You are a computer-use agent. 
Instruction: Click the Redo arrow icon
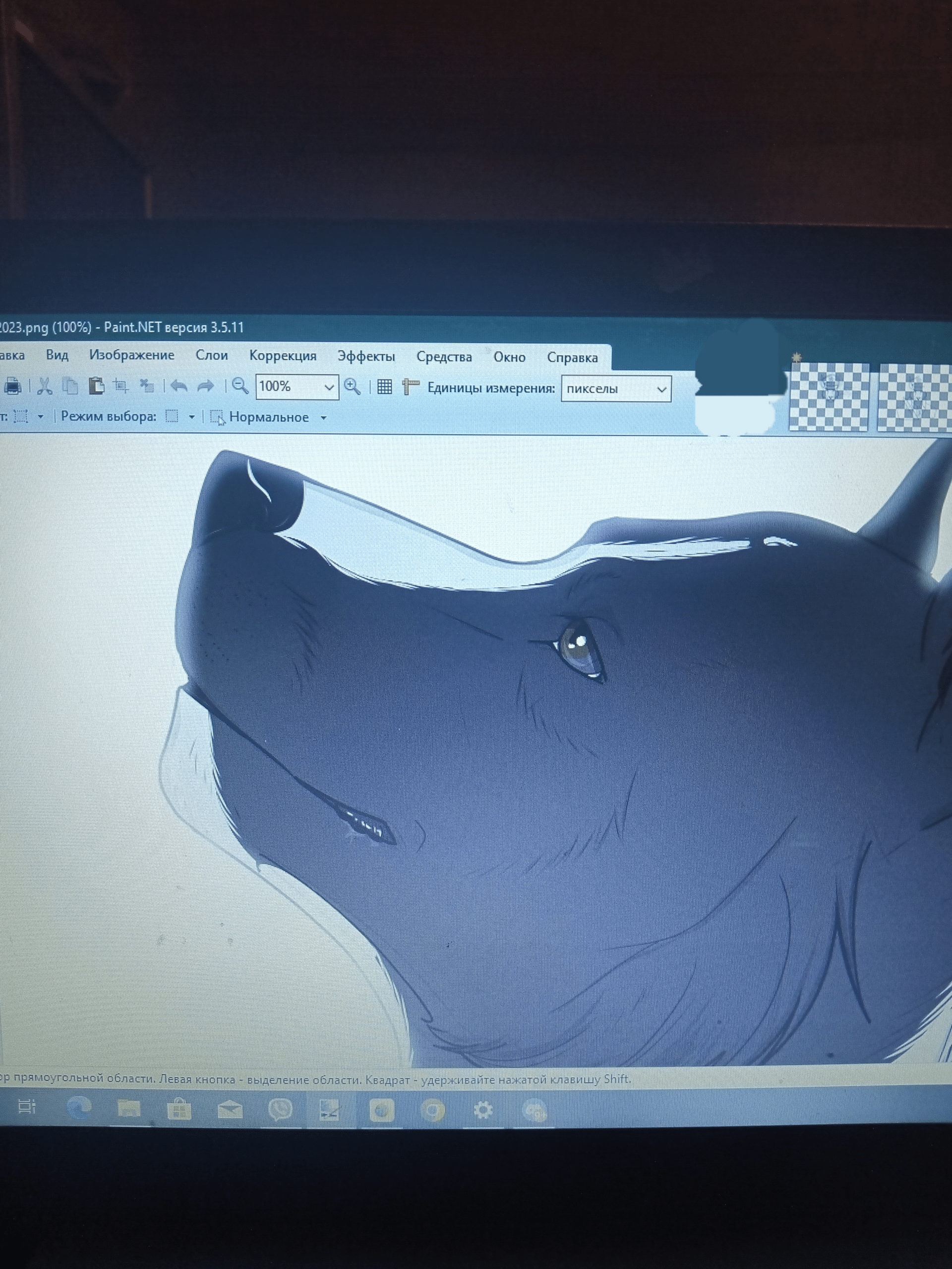205,386
